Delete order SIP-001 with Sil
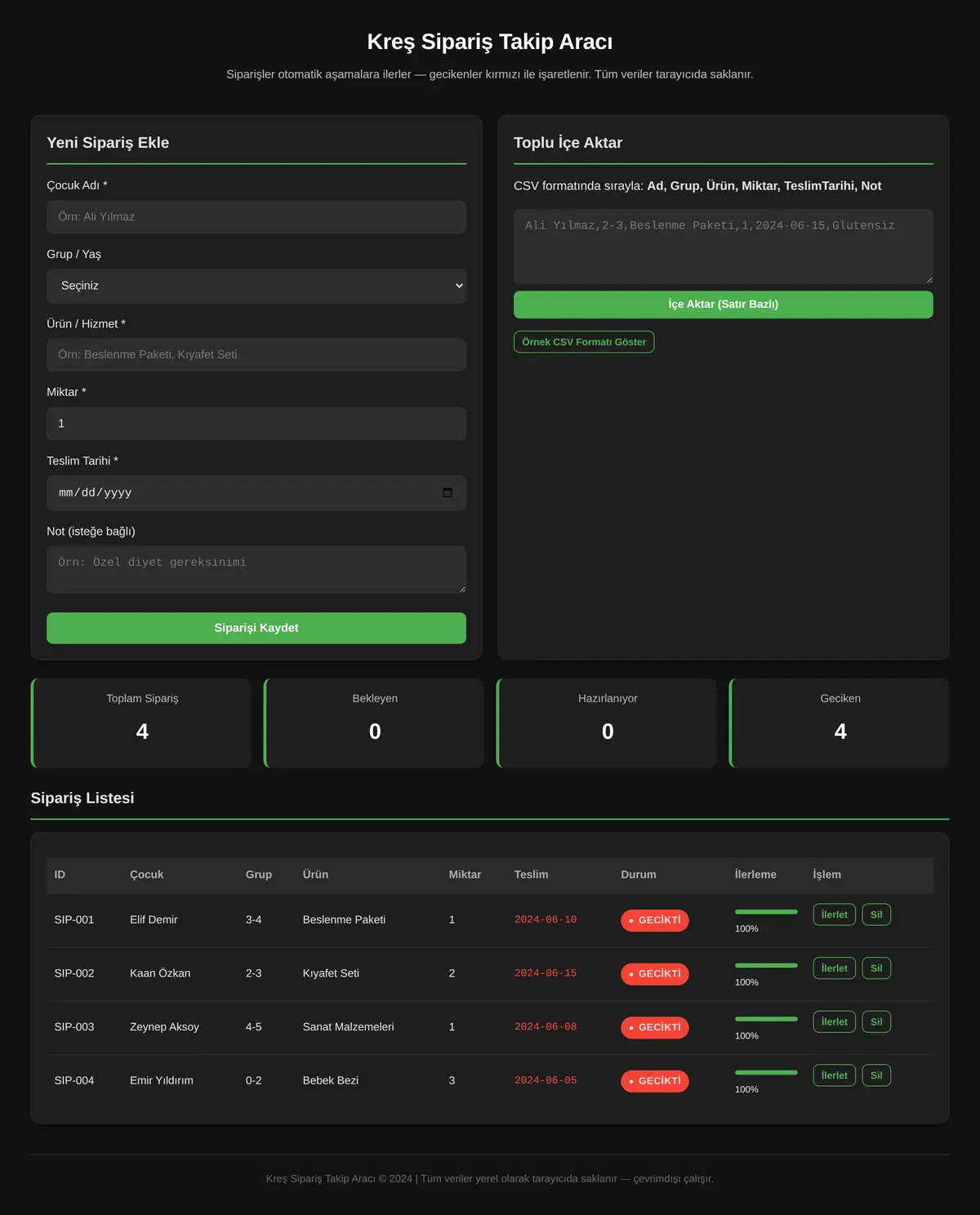This screenshot has width=980, height=1215. point(876,915)
